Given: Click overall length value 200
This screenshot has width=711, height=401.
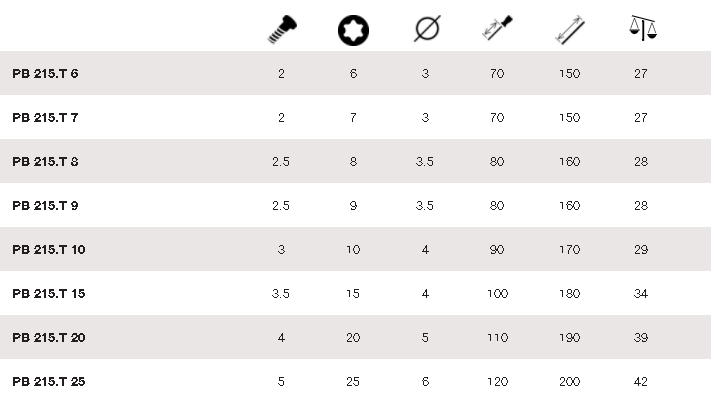Looking at the screenshot, I should click(x=569, y=382).
